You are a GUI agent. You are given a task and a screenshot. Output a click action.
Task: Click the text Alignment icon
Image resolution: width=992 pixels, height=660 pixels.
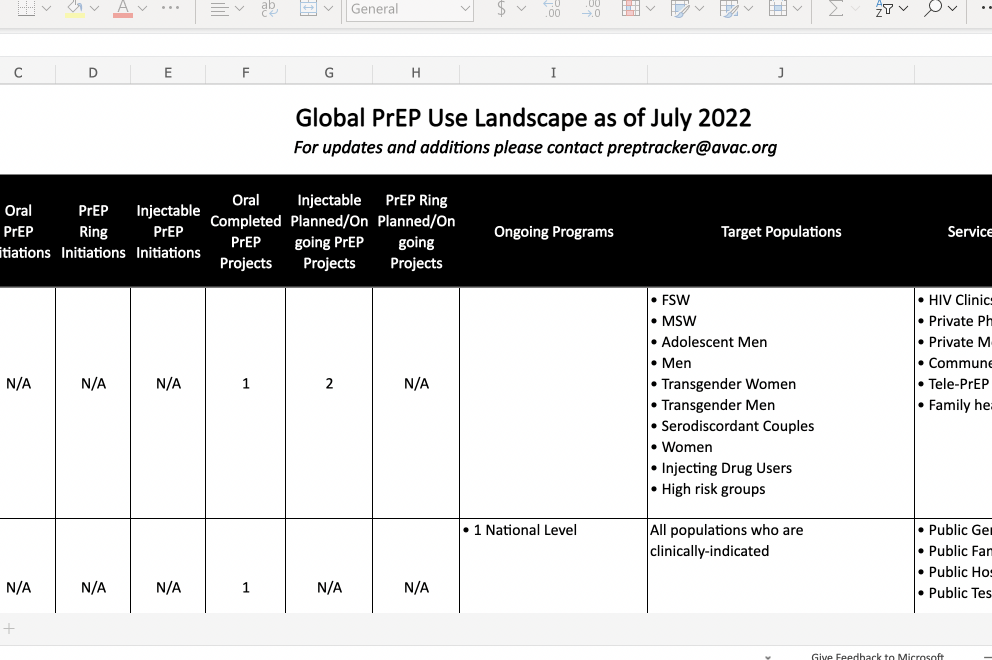219,9
